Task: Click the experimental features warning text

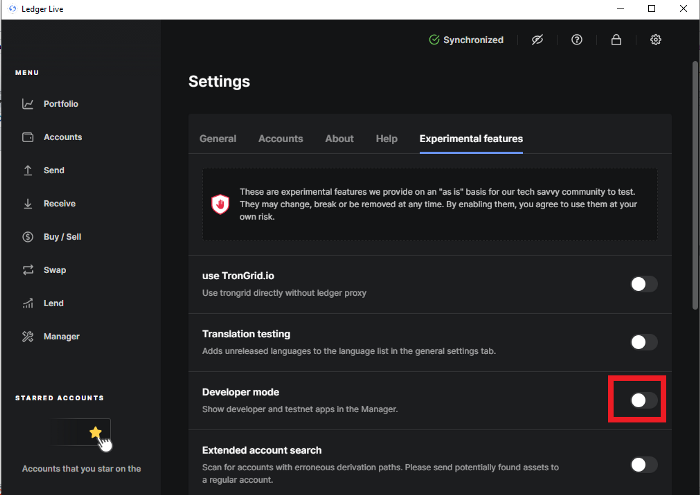Action: click(438, 204)
